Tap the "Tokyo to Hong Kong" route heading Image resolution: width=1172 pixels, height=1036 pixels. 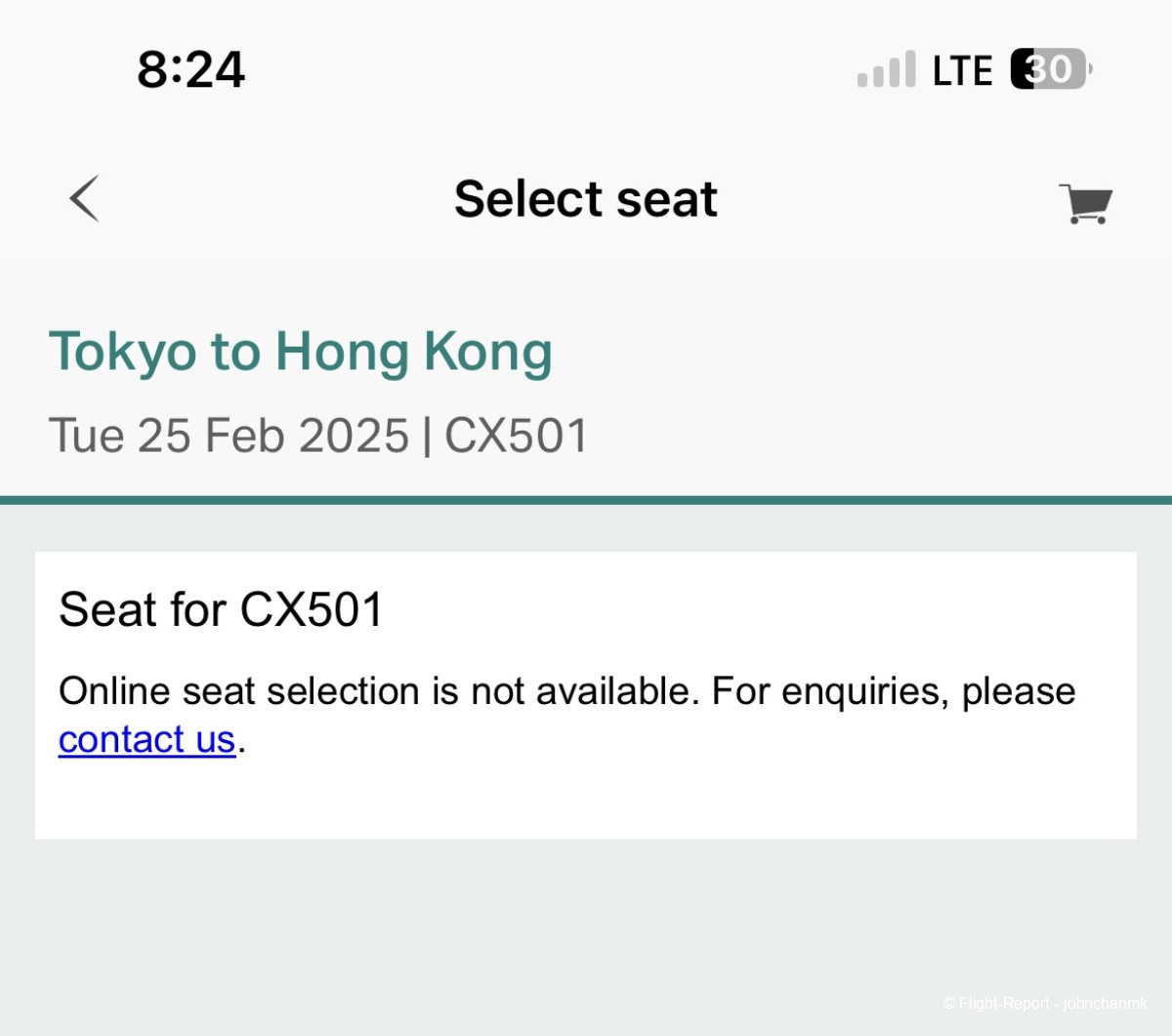click(x=300, y=352)
